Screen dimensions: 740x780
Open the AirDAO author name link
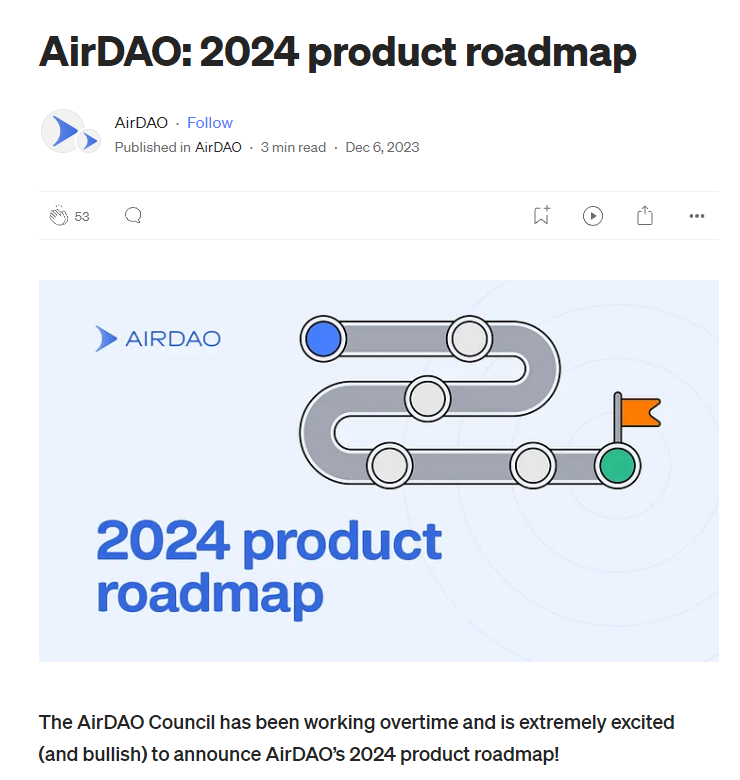[141, 122]
